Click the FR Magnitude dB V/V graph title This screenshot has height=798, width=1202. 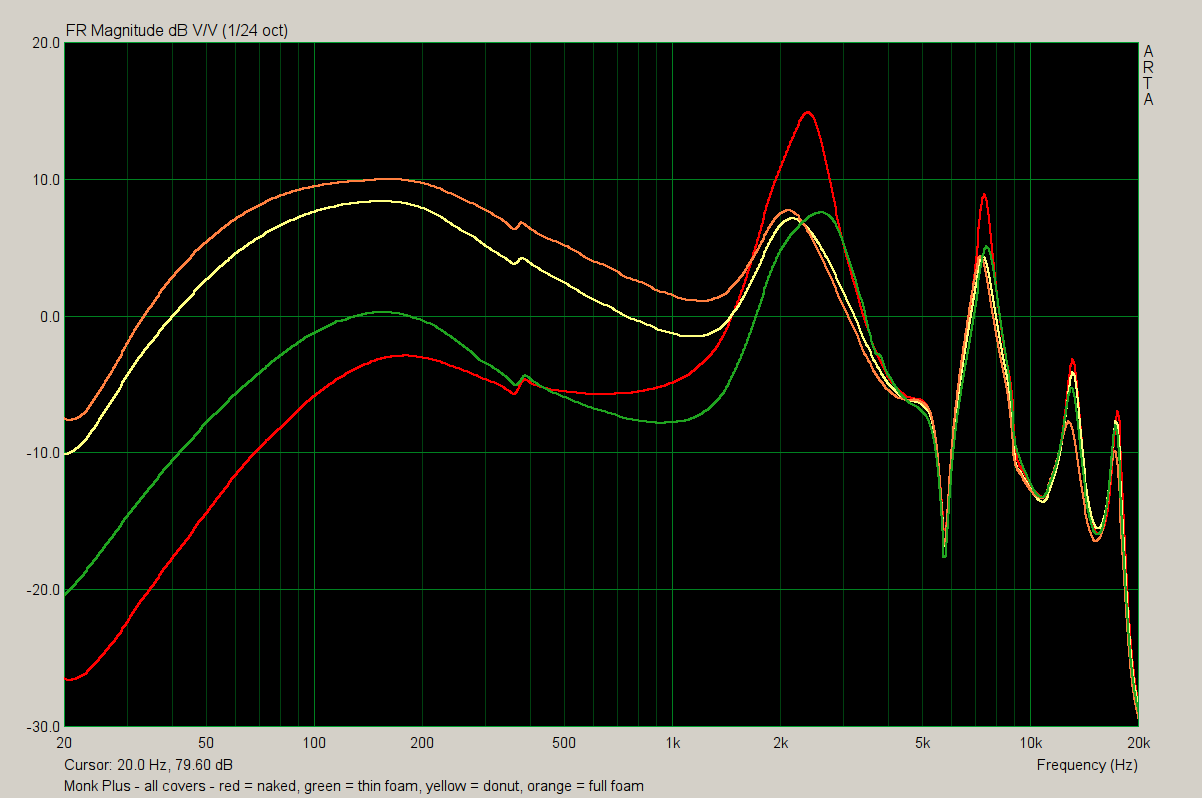[176, 31]
